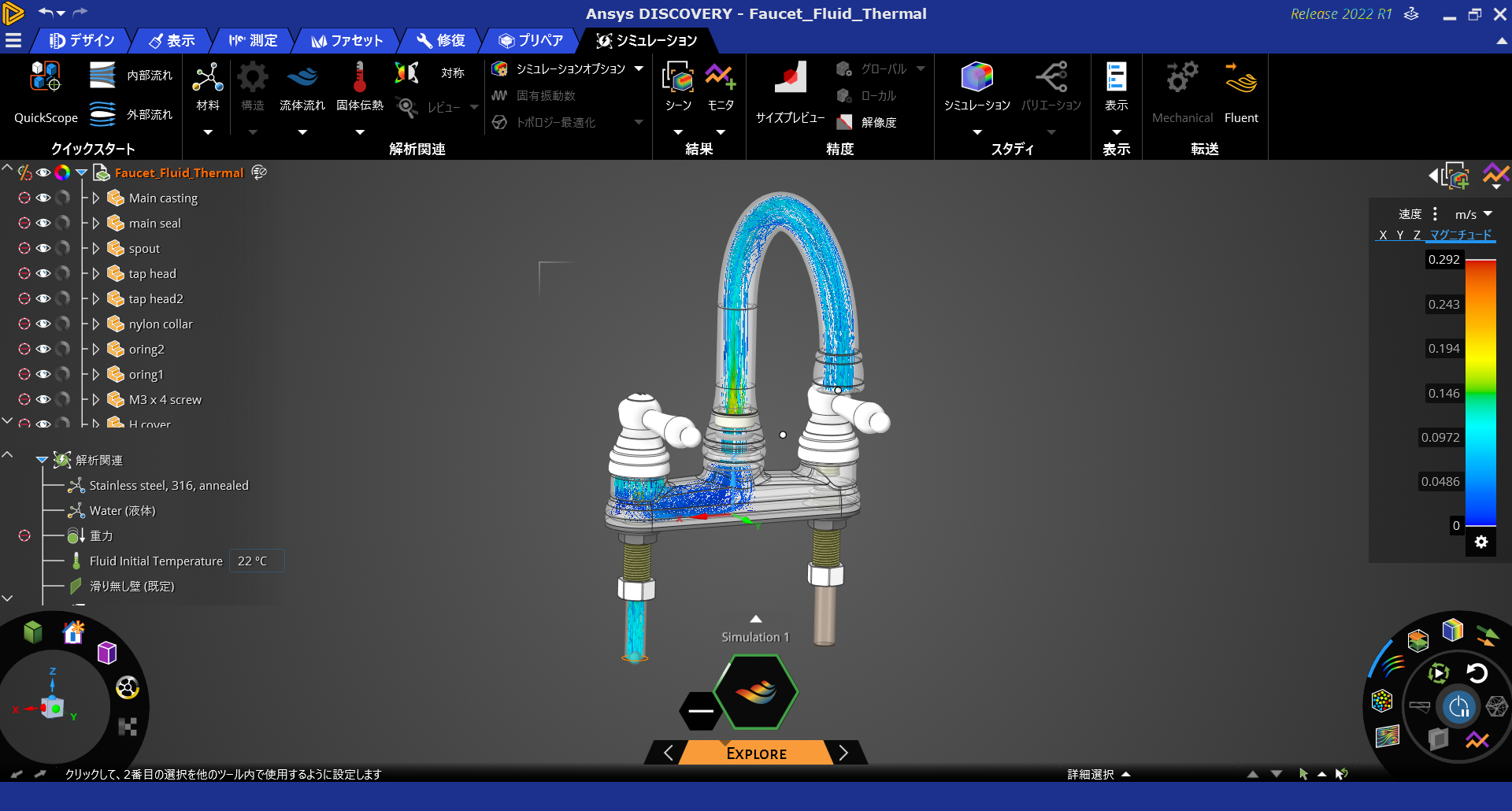1512x811 pixels.
Task: Click the undo arrow in title bar
Action: (x=46, y=12)
